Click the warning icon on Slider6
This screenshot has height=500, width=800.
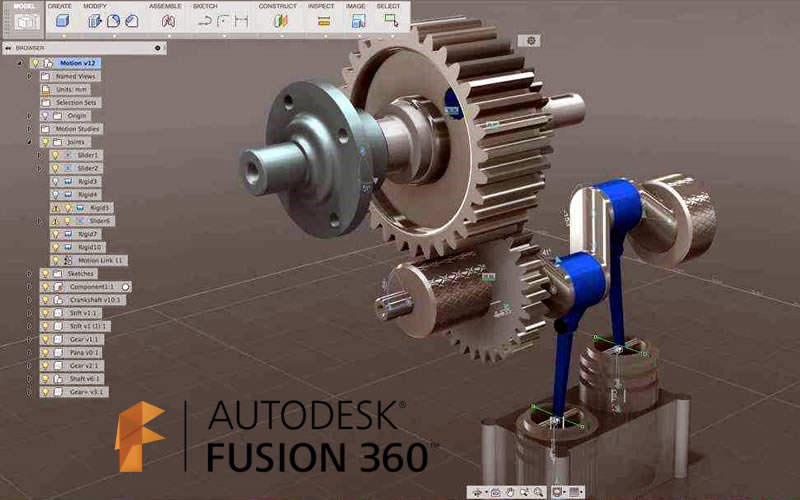click(x=56, y=221)
